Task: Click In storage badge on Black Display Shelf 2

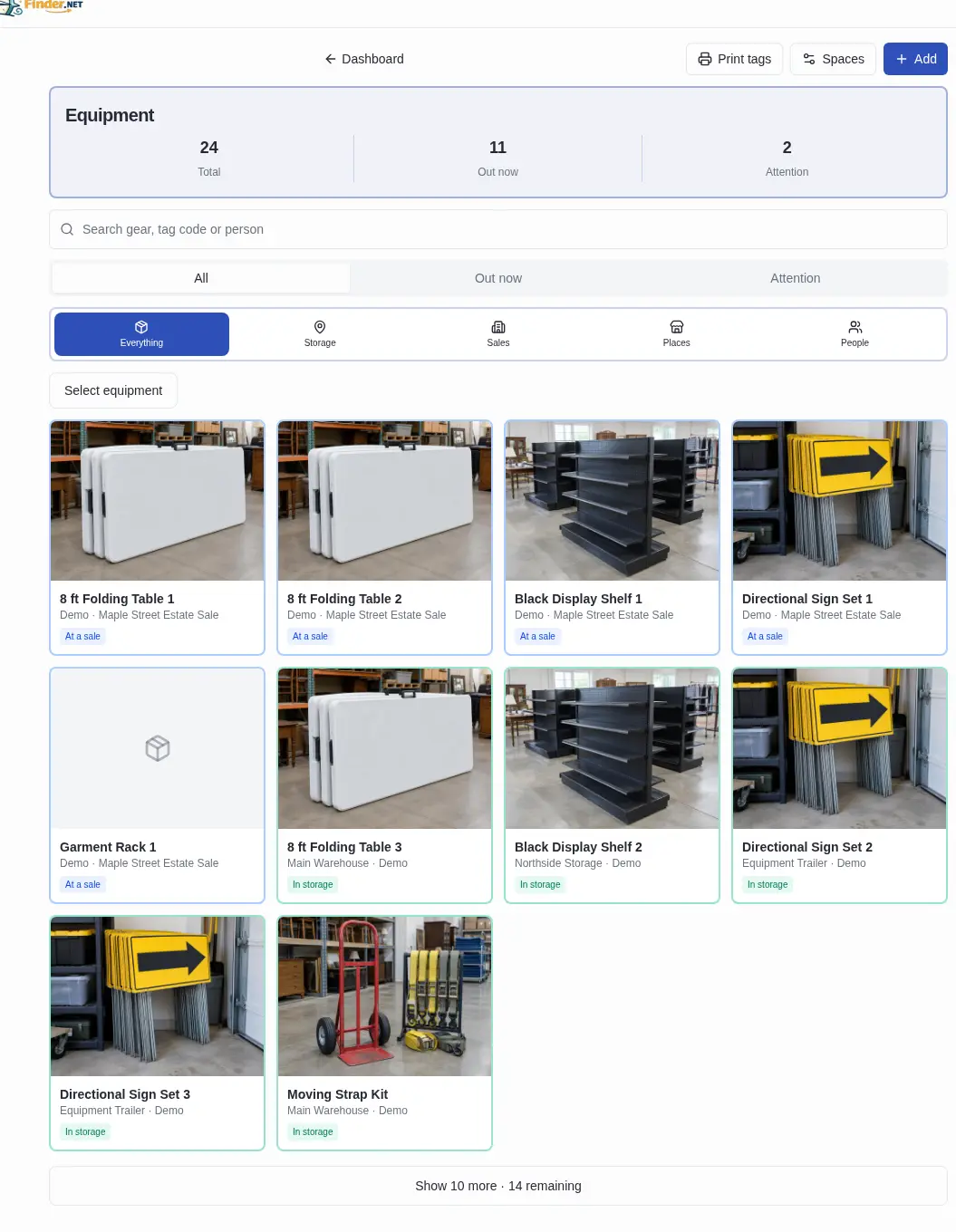Action: 540,884
